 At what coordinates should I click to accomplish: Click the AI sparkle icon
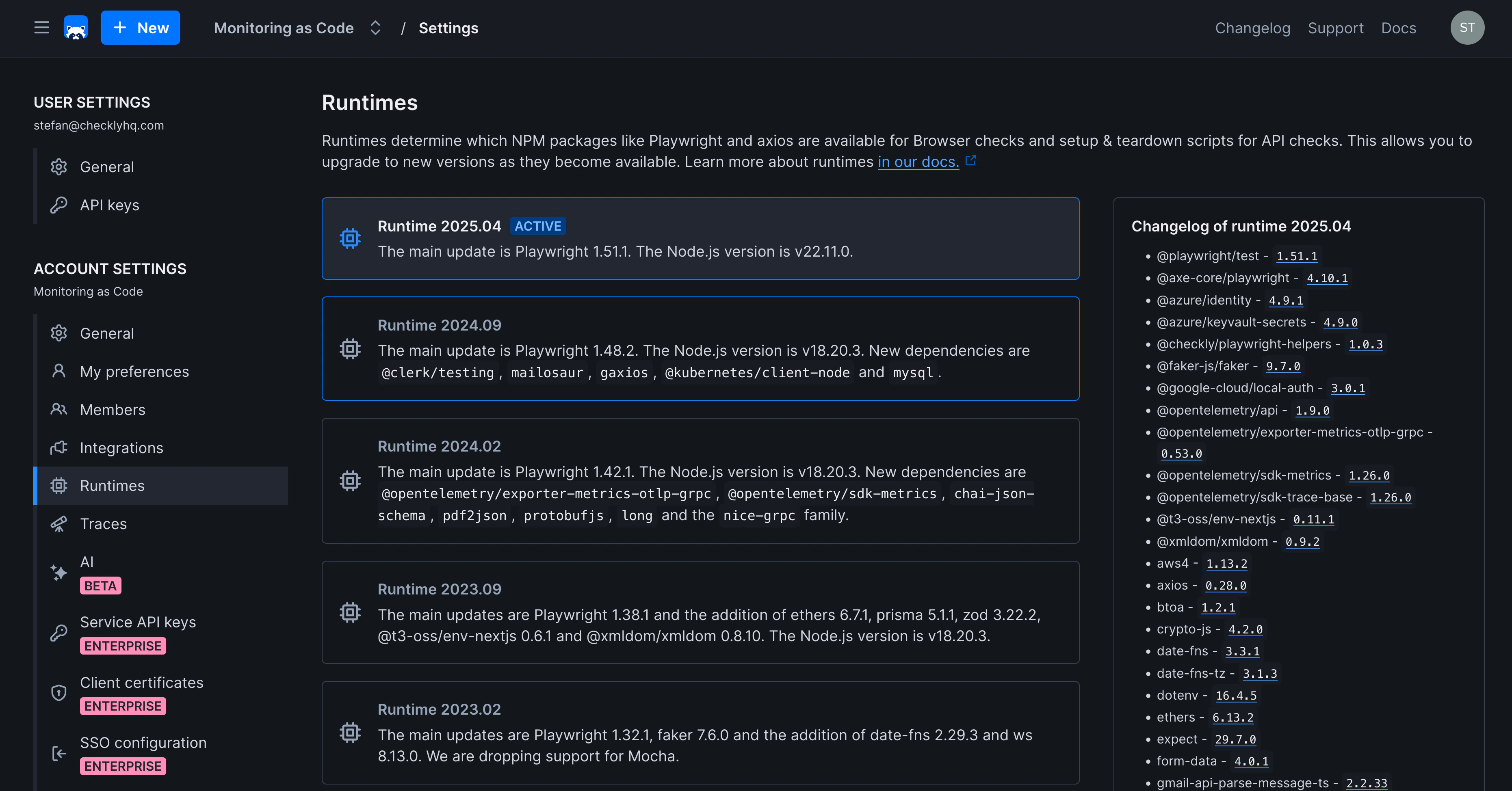click(x=58, y=573)
